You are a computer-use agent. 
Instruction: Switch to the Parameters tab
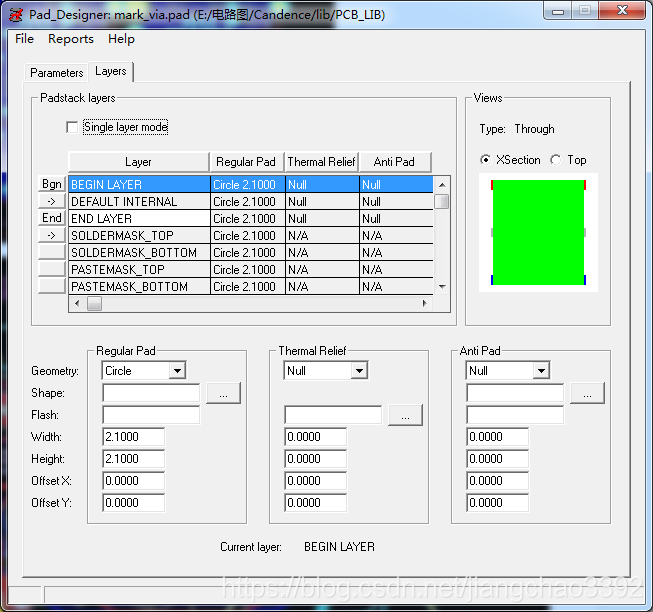[x=57, y=73]
